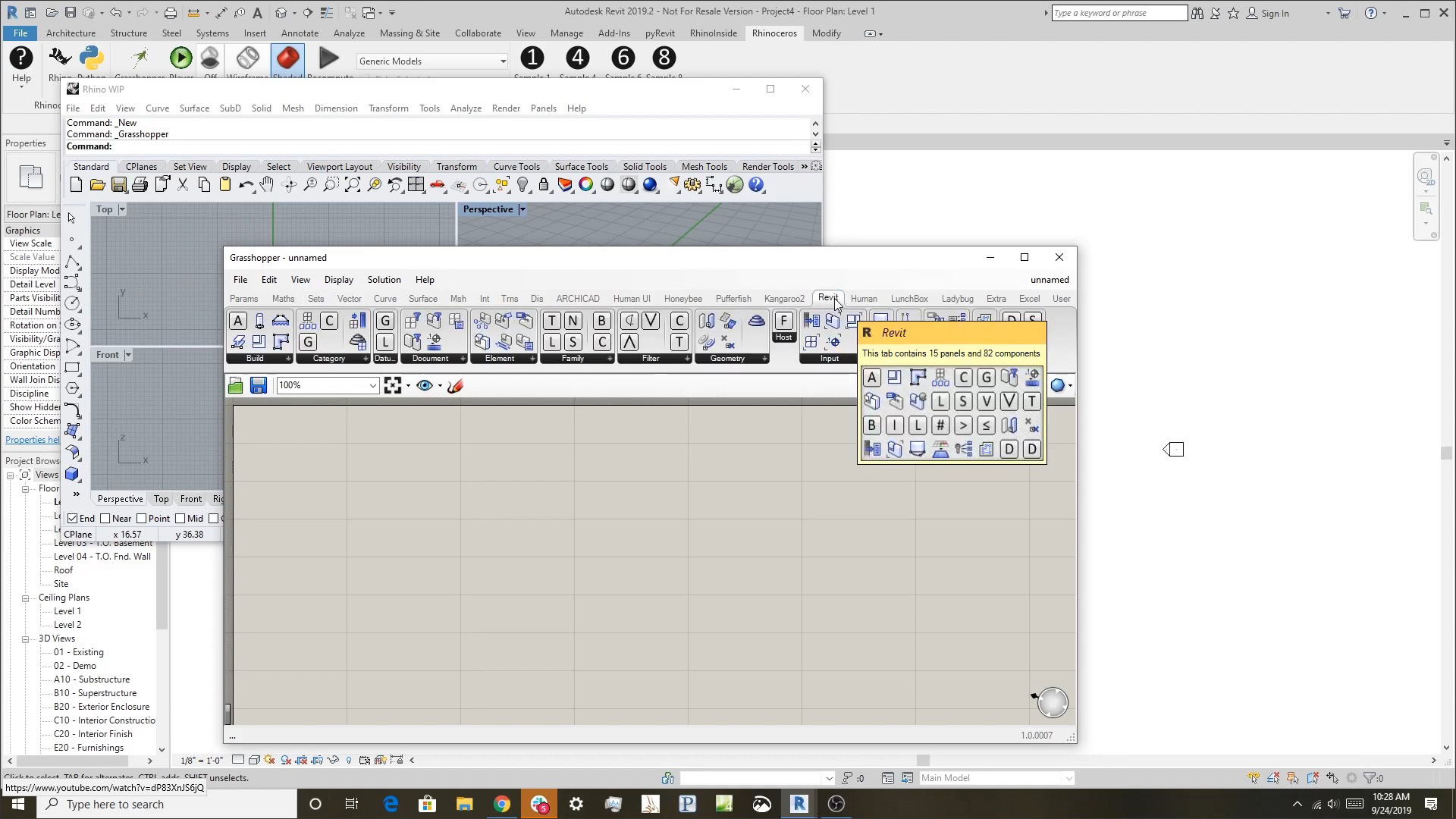The width and height of the screenshot is (1456, 819).
Task: Open Grasshopper from the Revit ribbon
Action: (140, 59)
